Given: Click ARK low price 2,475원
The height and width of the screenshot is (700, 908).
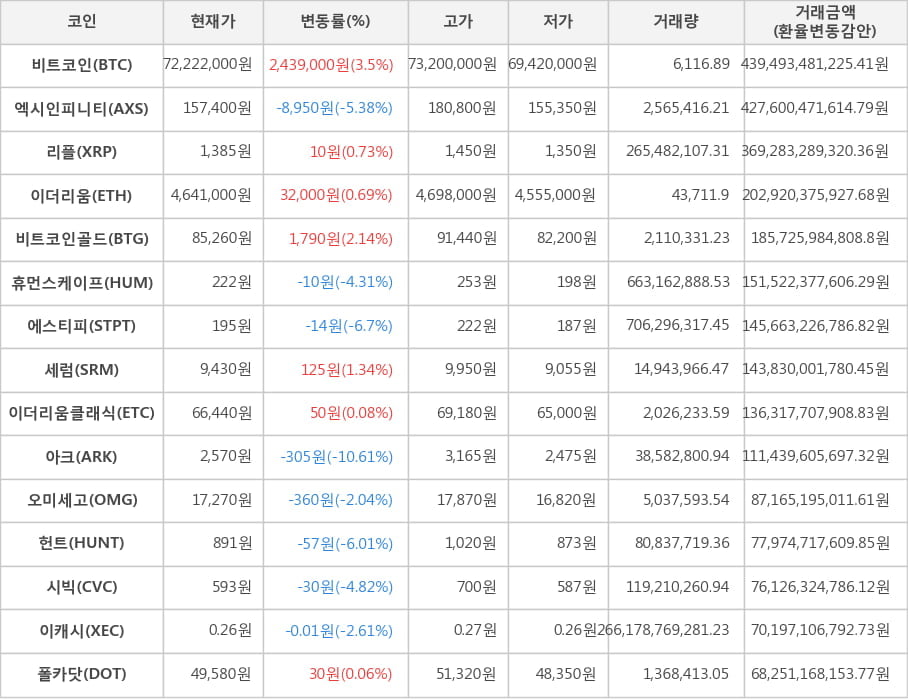Looking at the screenshot, I should [570, 456].
